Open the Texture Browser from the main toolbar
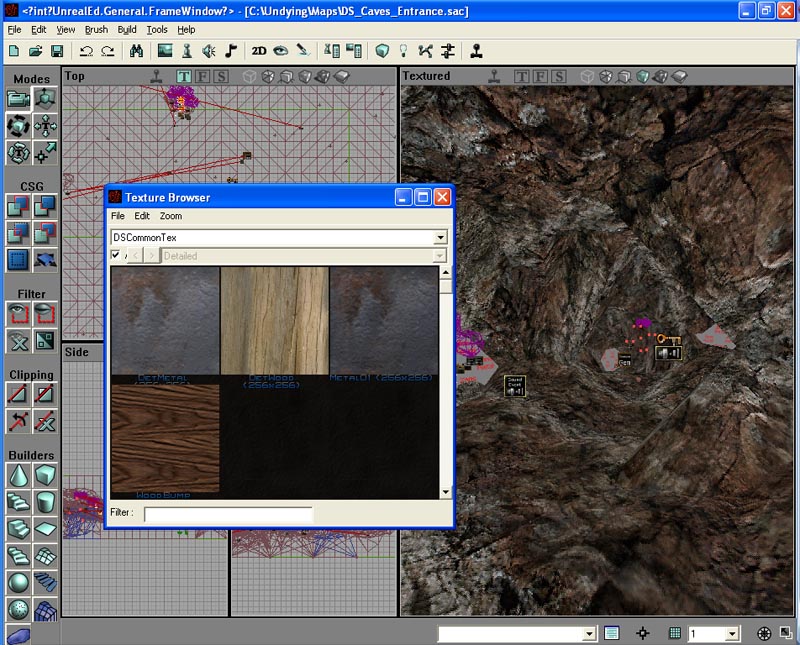This screenshot has height=645, width=800. coord(165,51)
